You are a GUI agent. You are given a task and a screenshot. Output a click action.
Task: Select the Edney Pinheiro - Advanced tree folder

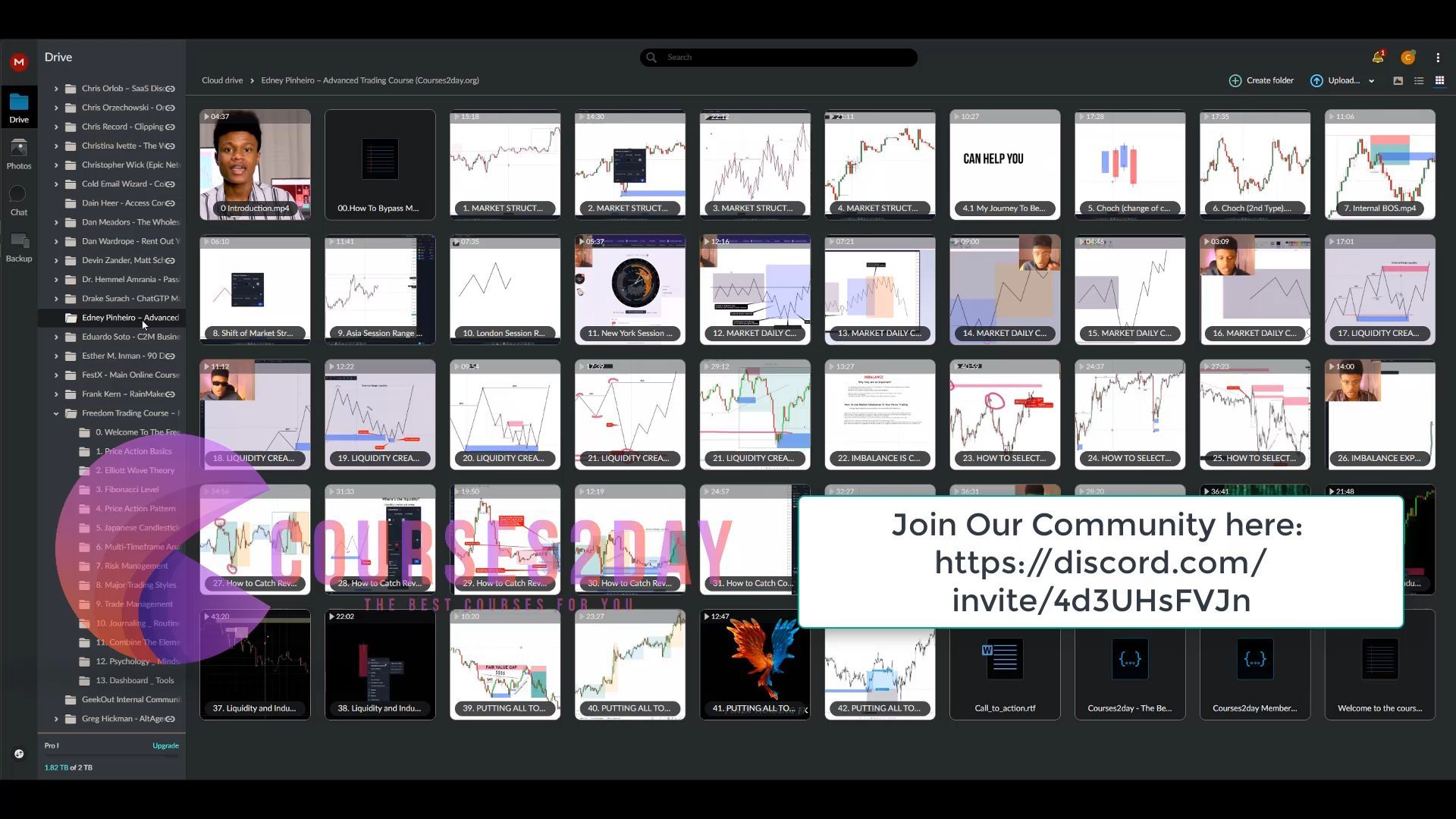112,318
